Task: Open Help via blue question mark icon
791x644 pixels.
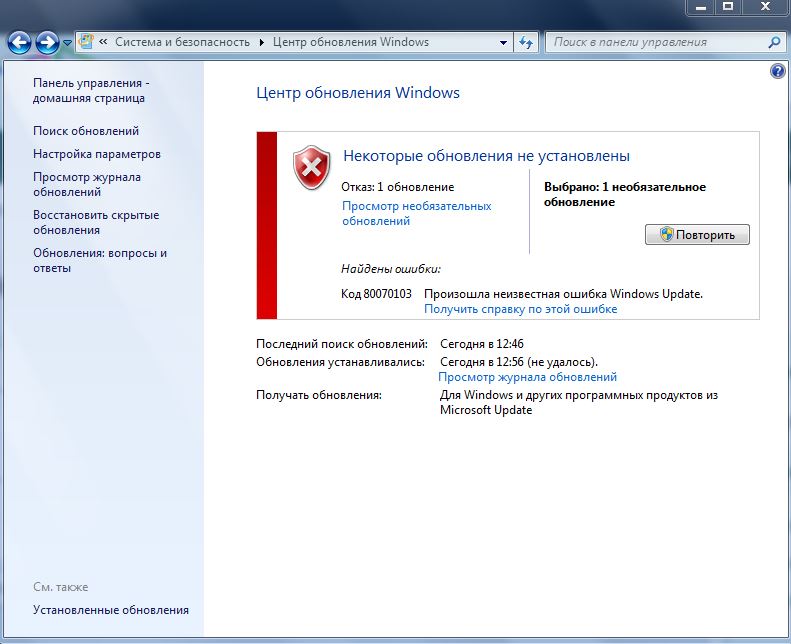Action: (x=777, y=71)
